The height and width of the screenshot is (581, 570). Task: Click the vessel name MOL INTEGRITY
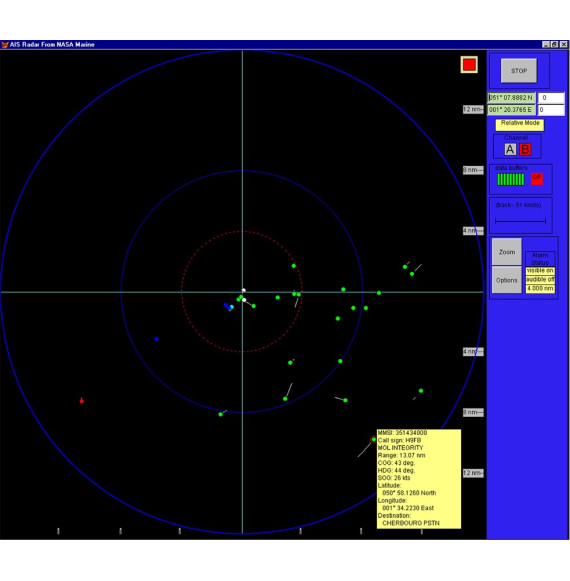click(x=400, y=448)
